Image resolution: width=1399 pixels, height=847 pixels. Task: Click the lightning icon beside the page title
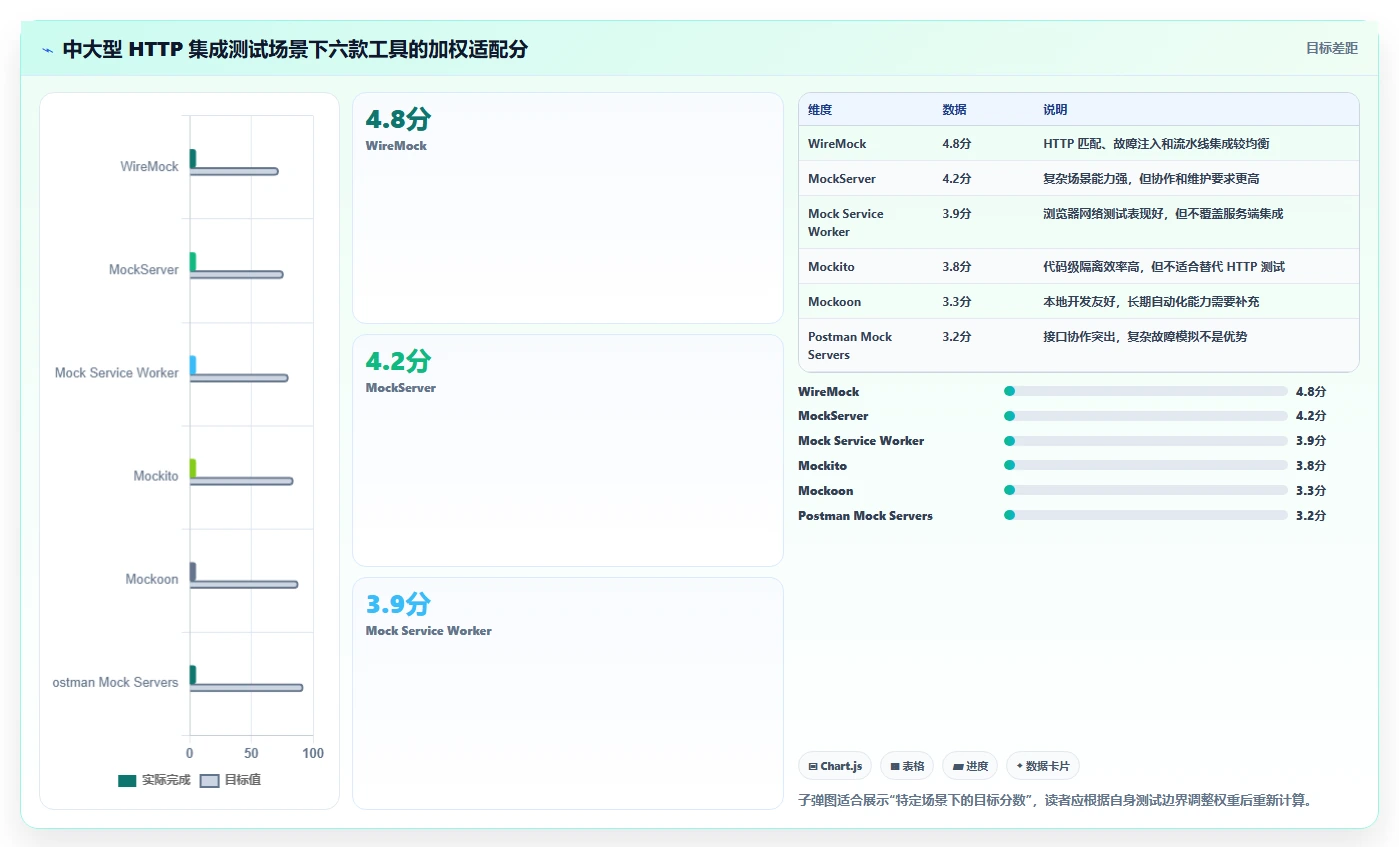48,50
